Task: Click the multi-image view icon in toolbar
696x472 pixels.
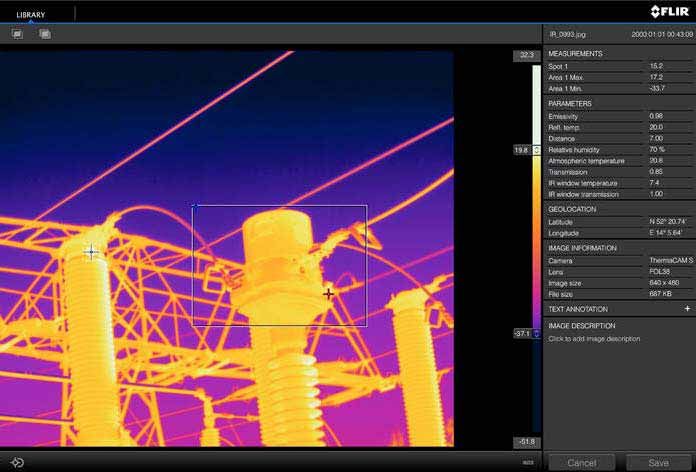Action: (45, 34)
